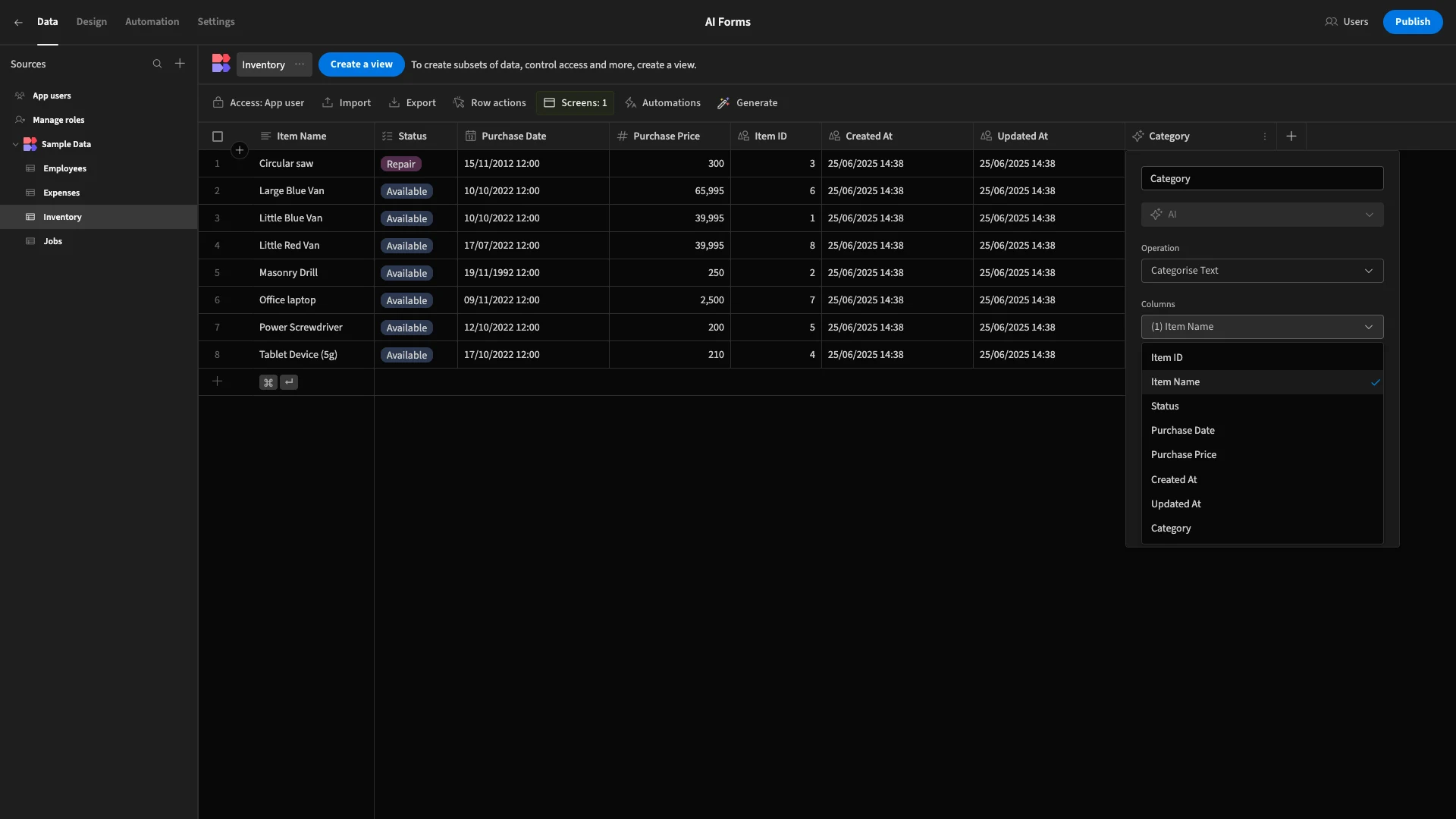1456x819 pixels.
Task: Toggle the select all rows checkbox
Action: [x=218, y=136]
